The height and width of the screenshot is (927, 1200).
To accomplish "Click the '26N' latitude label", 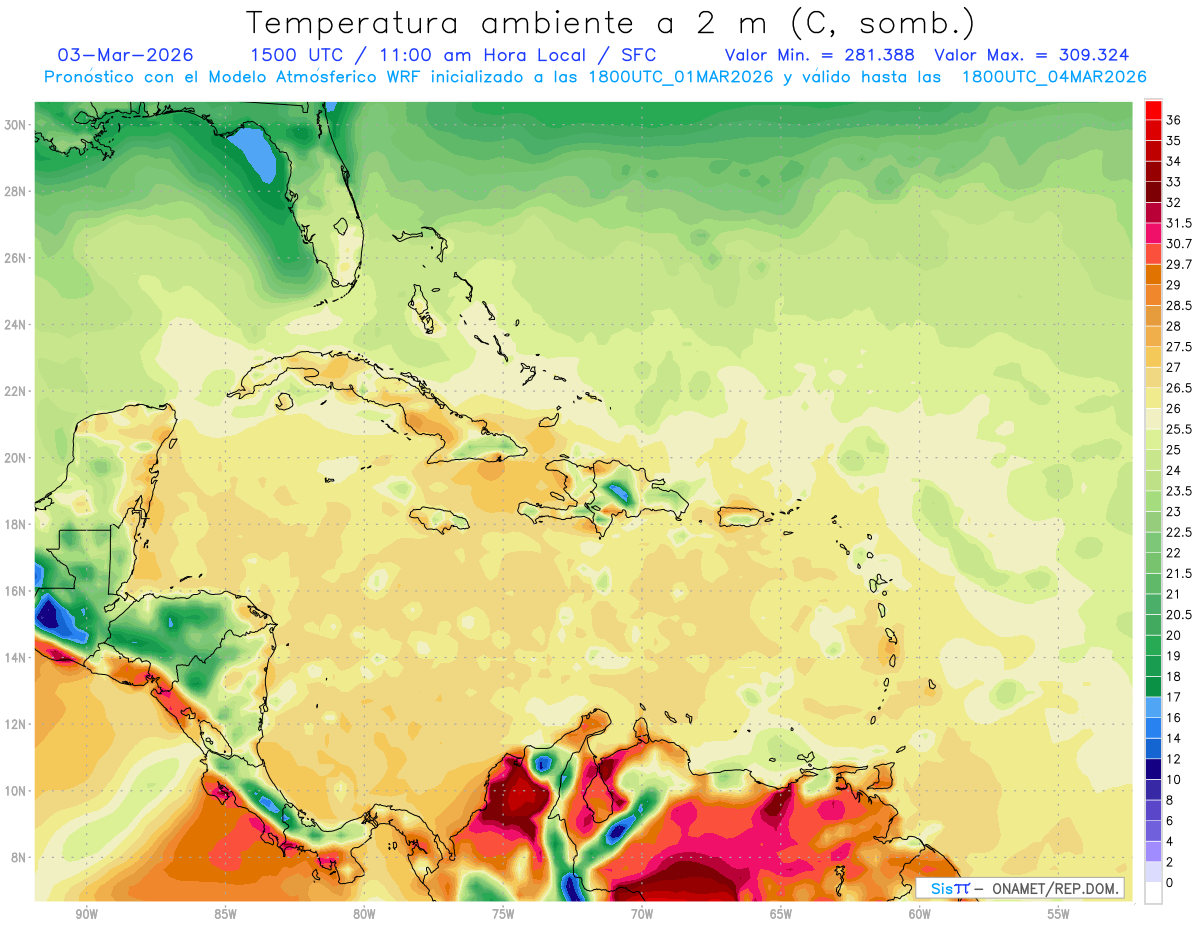I will tap(16, 258).
